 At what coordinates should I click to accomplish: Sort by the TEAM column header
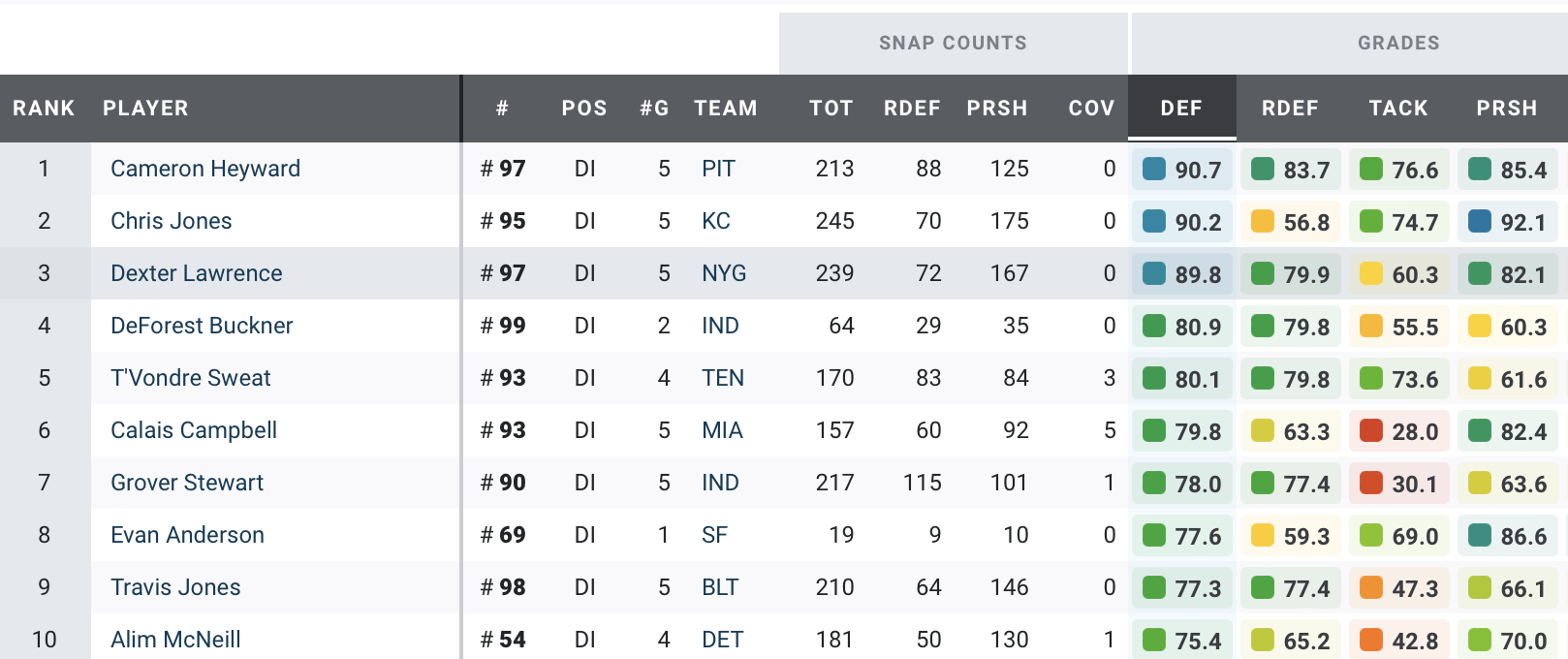click(x=725, y=109)
